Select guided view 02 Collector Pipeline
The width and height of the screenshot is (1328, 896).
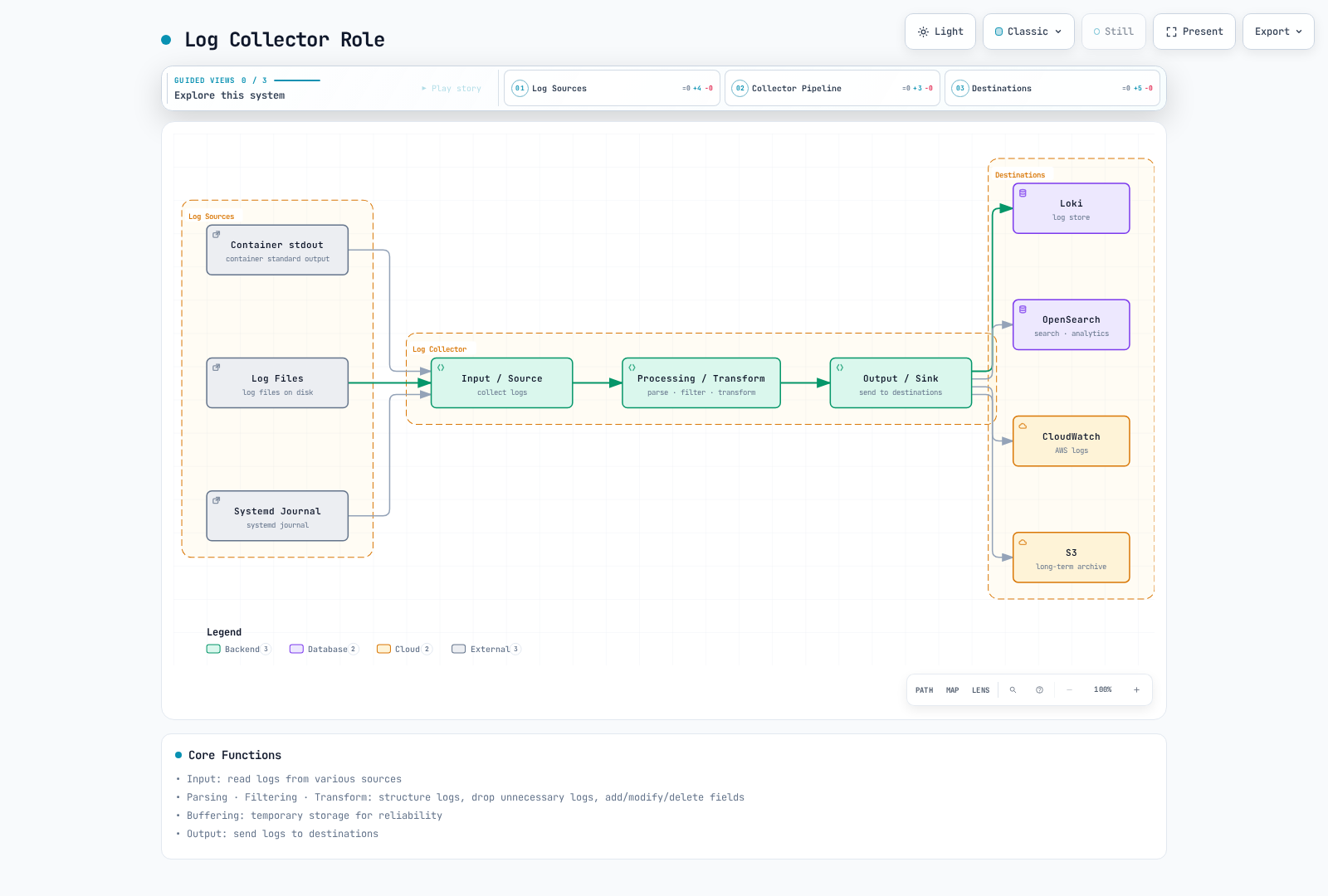(832, 88)
